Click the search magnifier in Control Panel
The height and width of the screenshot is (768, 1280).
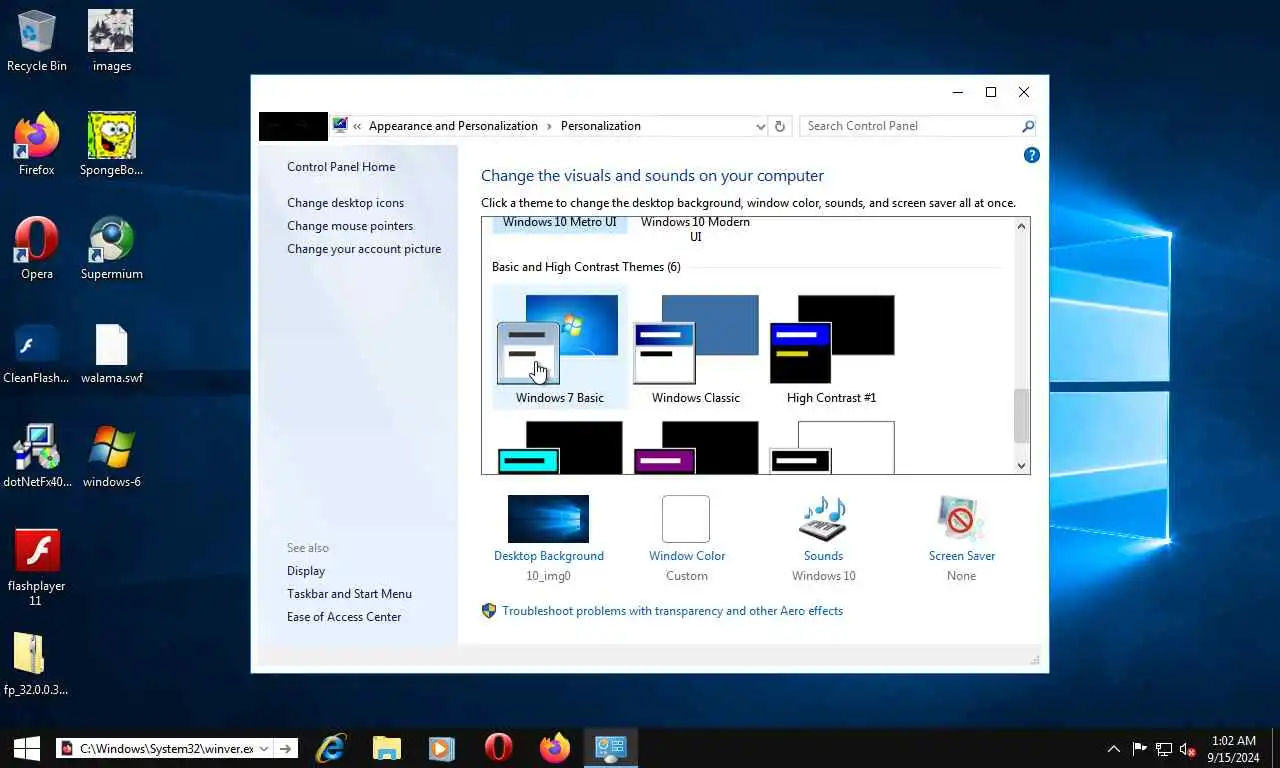[1027, 126]
